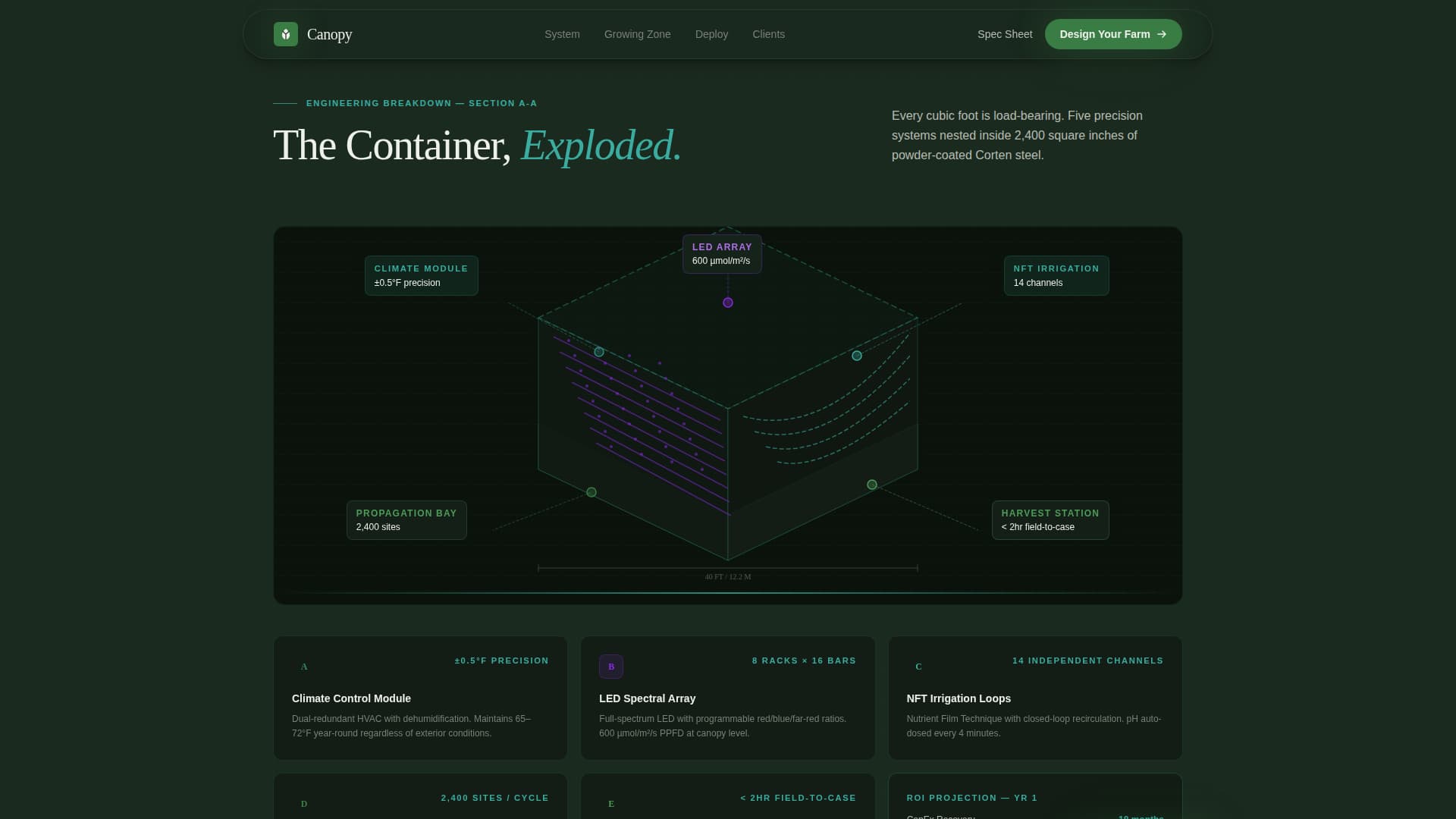This screenshot has height=819, width=1456.
Task: Select the Propagation Bay callout label
Action: click(406, 520)
